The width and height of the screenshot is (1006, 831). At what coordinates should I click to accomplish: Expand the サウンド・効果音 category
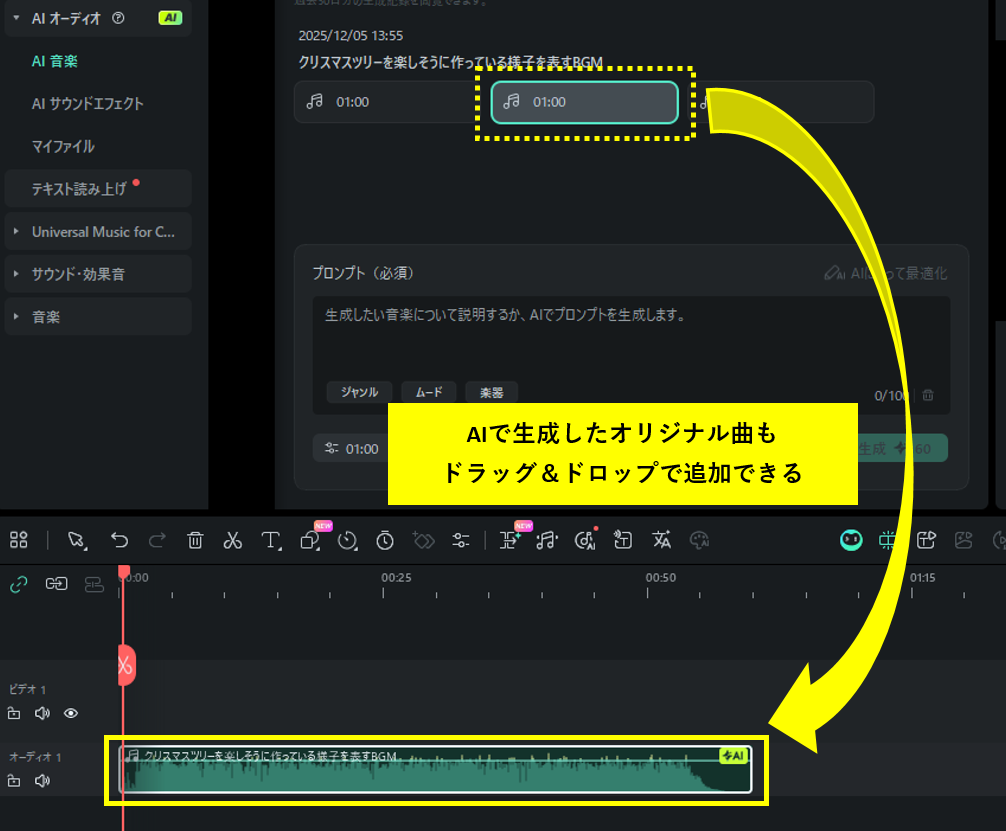pyautogui.click(x=97, y=273)
